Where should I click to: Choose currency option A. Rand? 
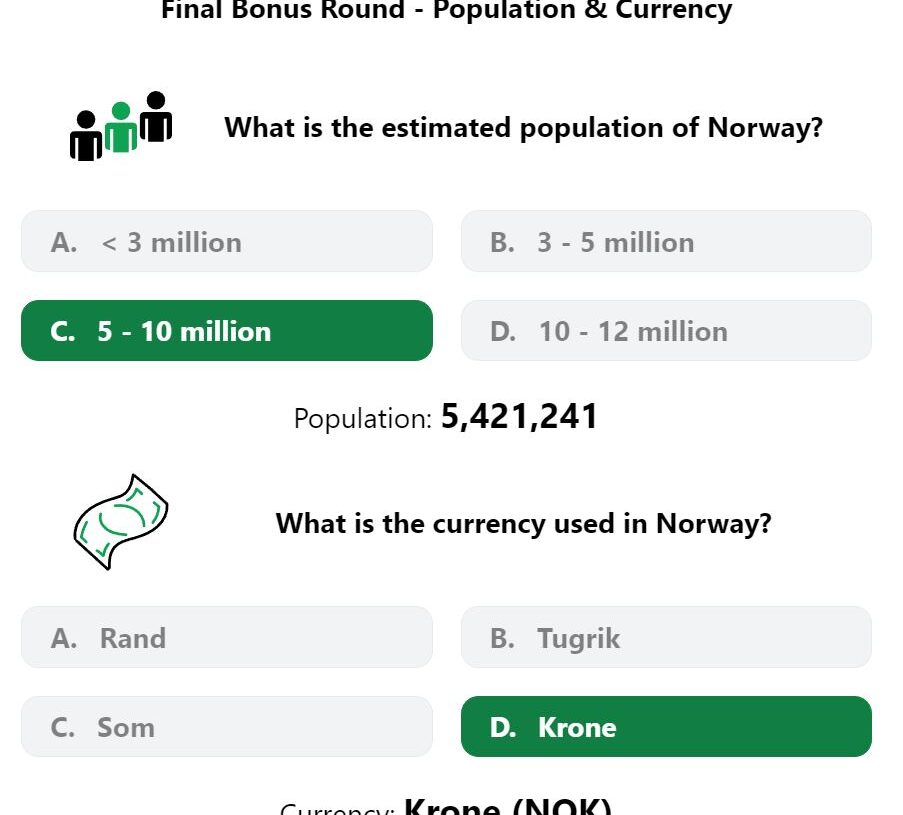point(227,637)
